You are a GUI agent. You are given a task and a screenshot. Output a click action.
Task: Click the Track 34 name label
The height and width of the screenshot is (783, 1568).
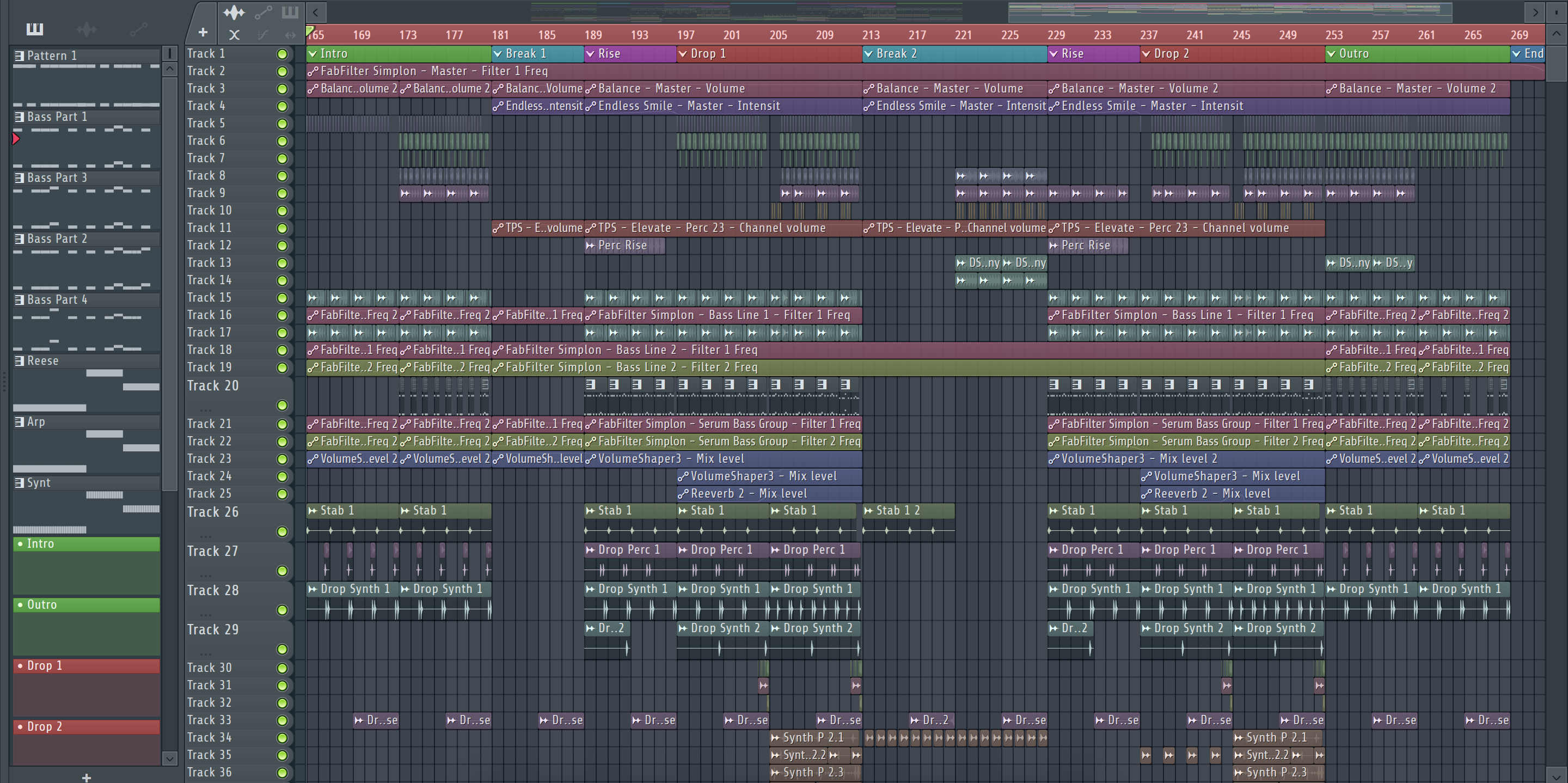click(x=209, y=737)
